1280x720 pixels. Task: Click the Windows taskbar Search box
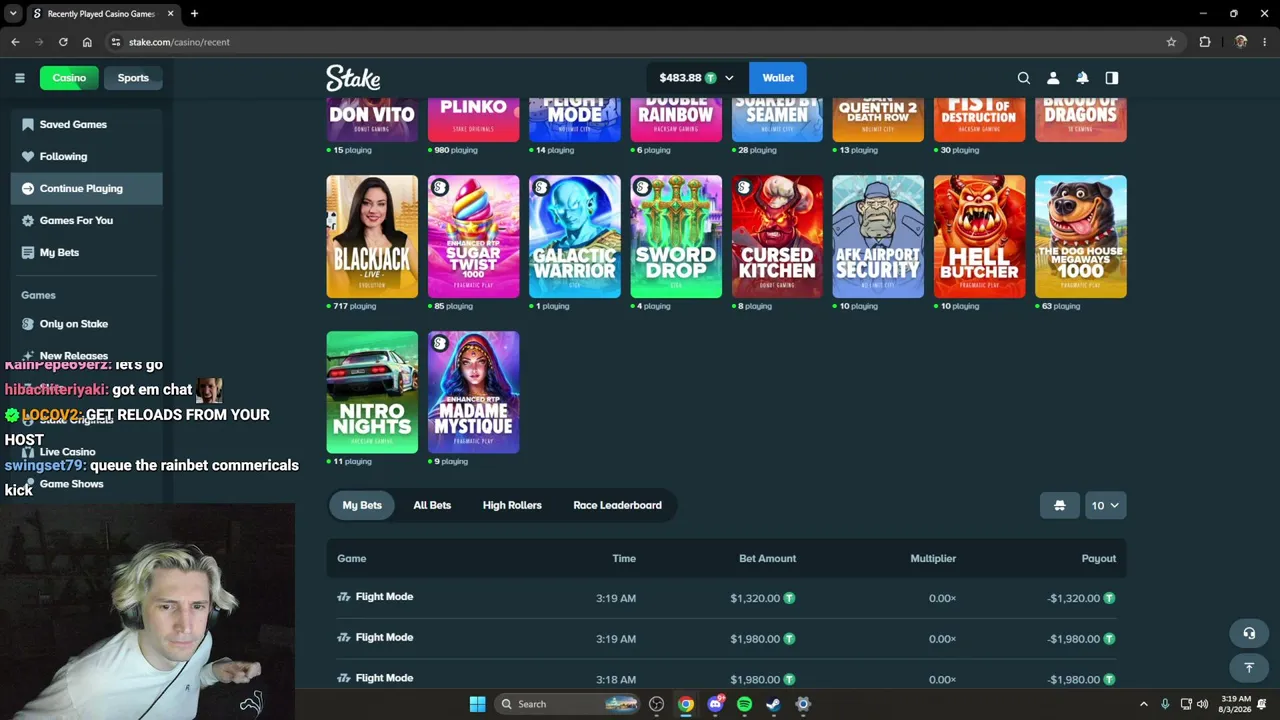click(x=567, y=704)
